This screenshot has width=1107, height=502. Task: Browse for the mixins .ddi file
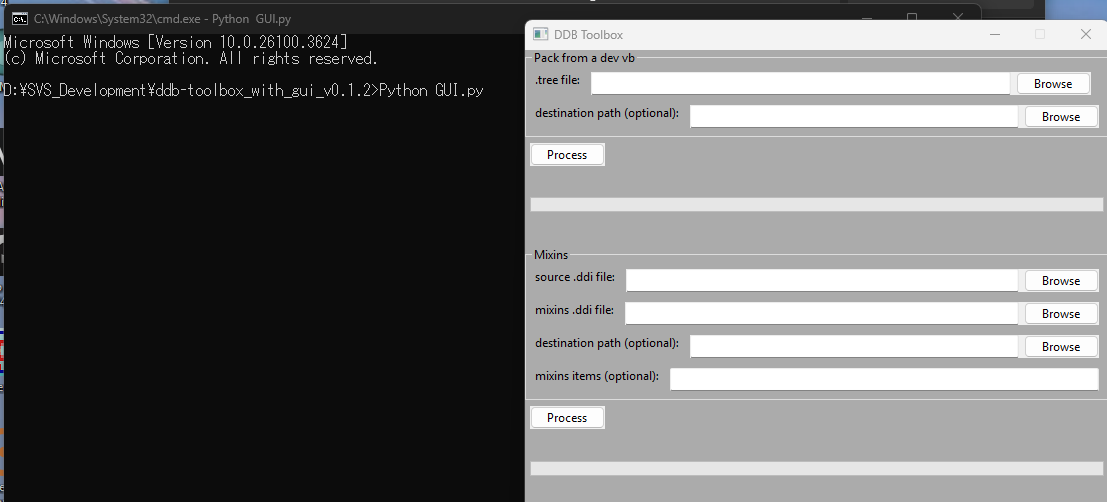coord(1060,314)
